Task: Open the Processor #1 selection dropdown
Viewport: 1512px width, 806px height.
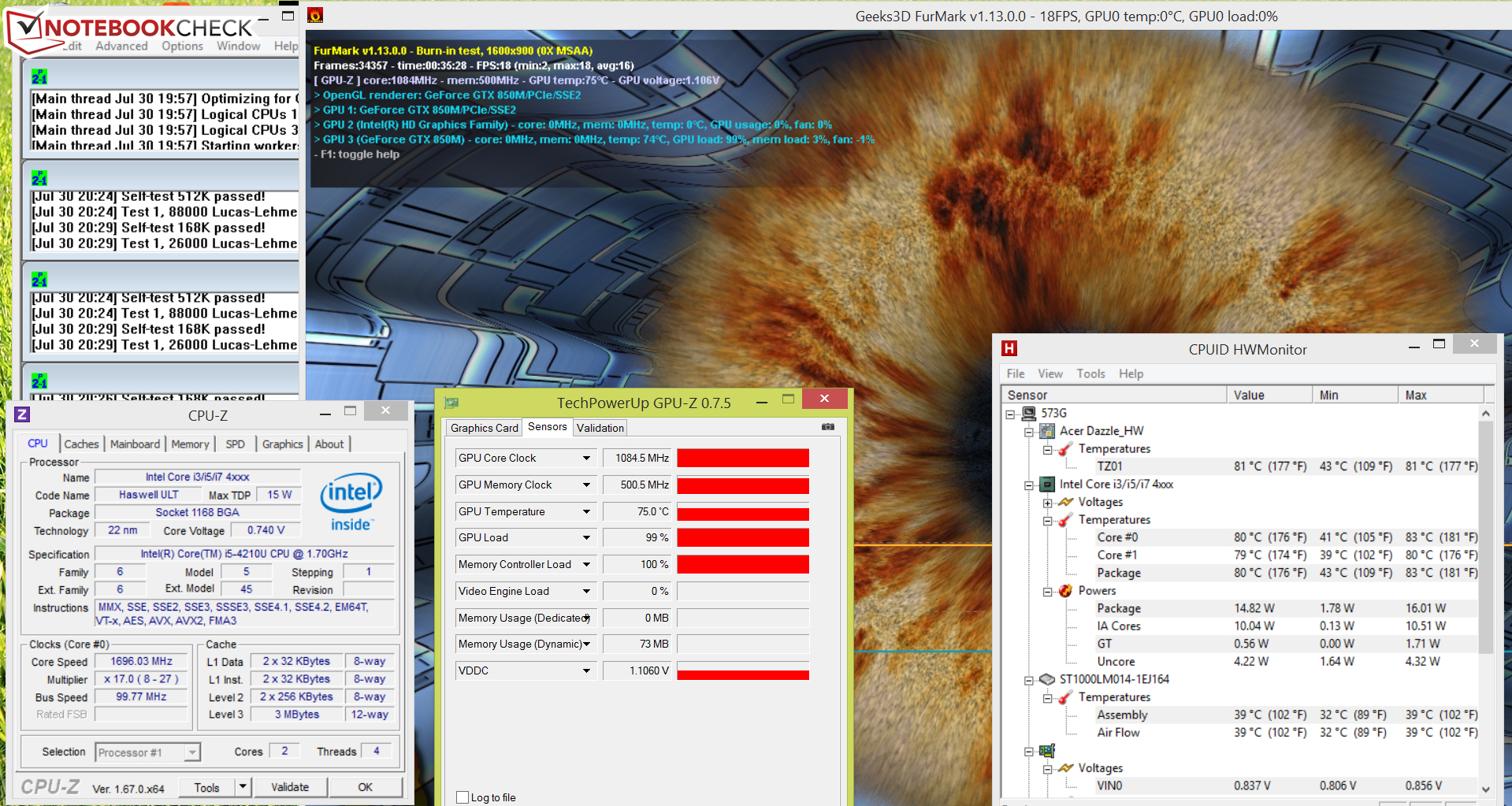Action: [x=192, y=752]
